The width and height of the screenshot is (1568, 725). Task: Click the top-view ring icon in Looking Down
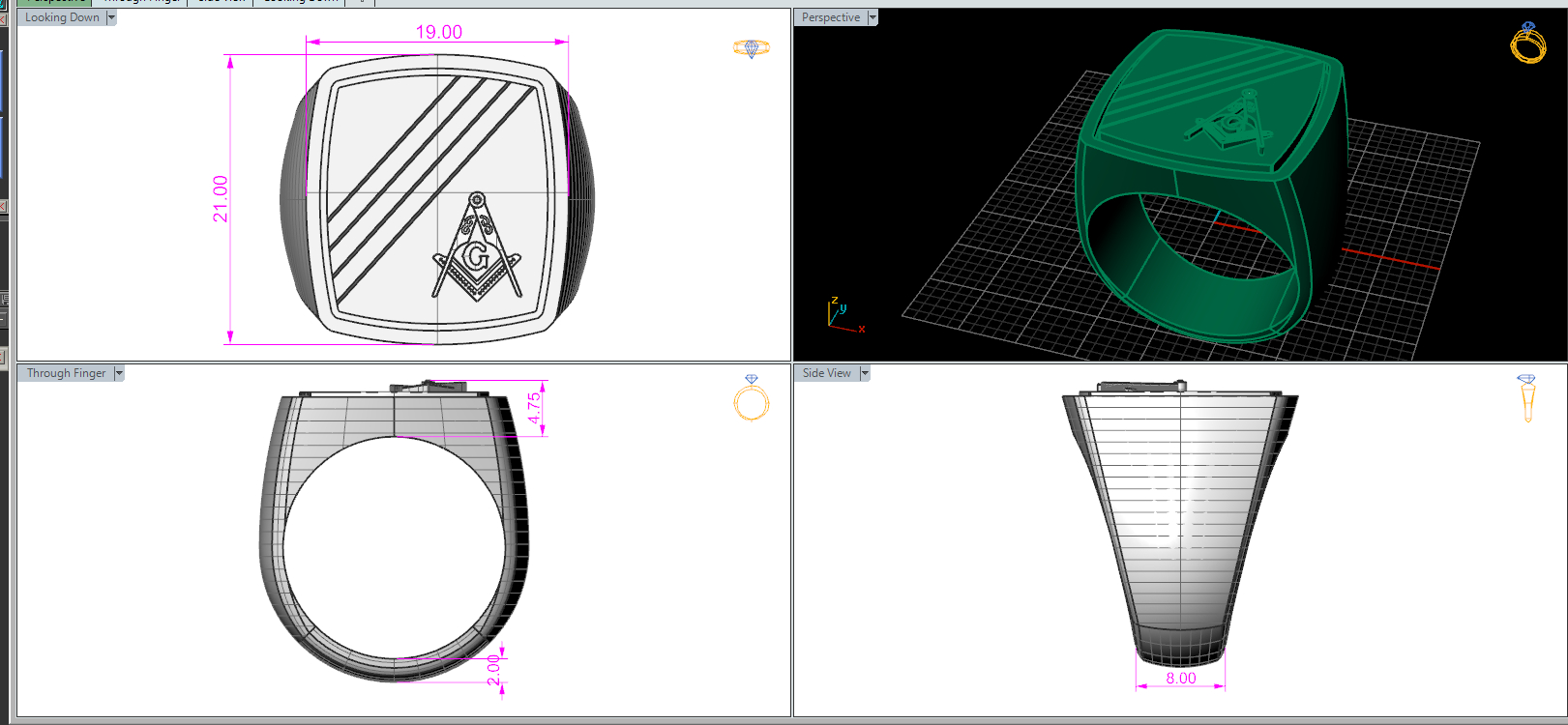[x=752, y=48]
